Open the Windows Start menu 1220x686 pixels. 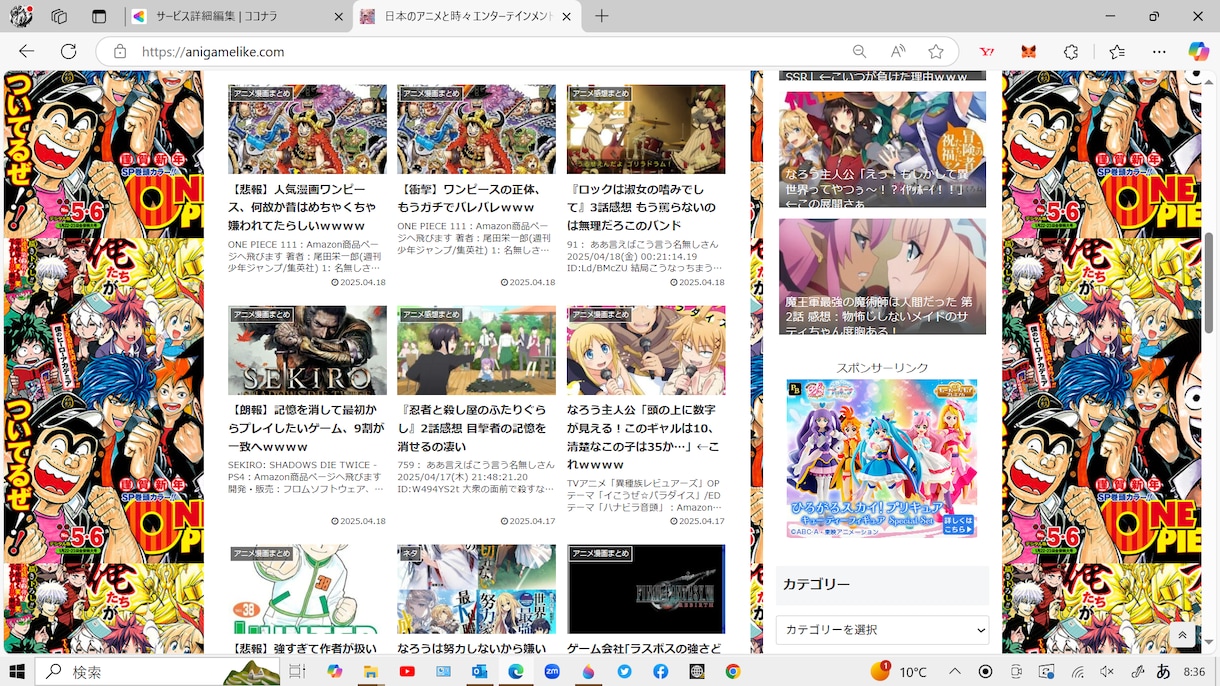coord(18,672)
